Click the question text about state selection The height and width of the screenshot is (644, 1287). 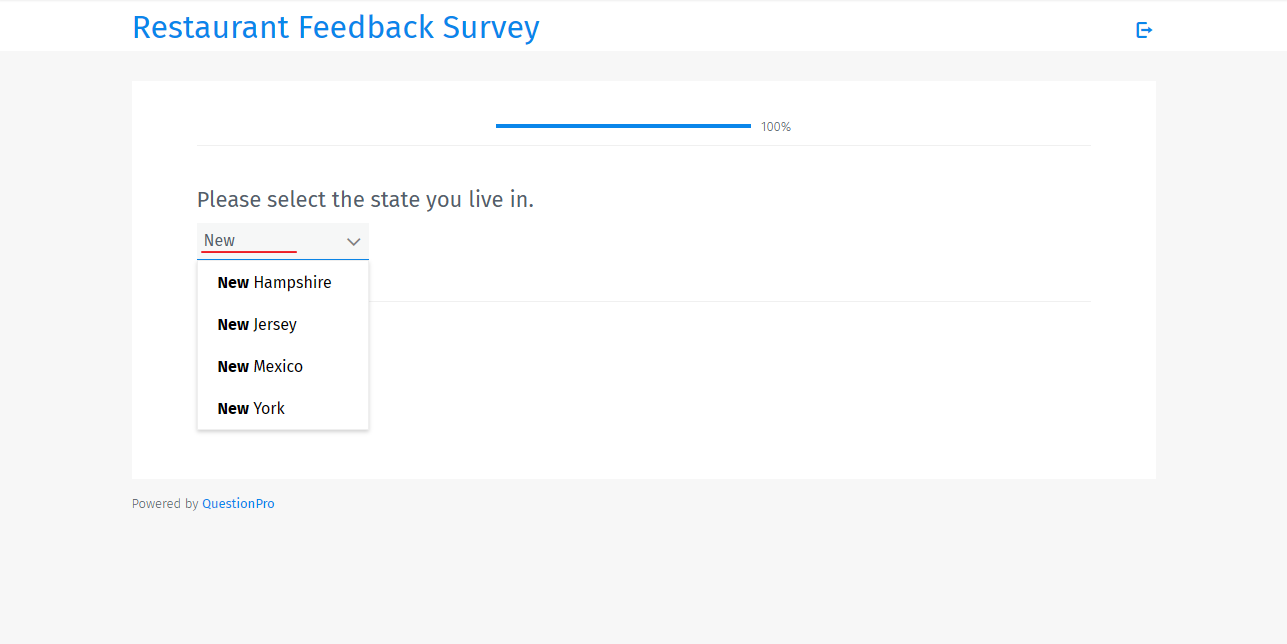tap(365, 199)
